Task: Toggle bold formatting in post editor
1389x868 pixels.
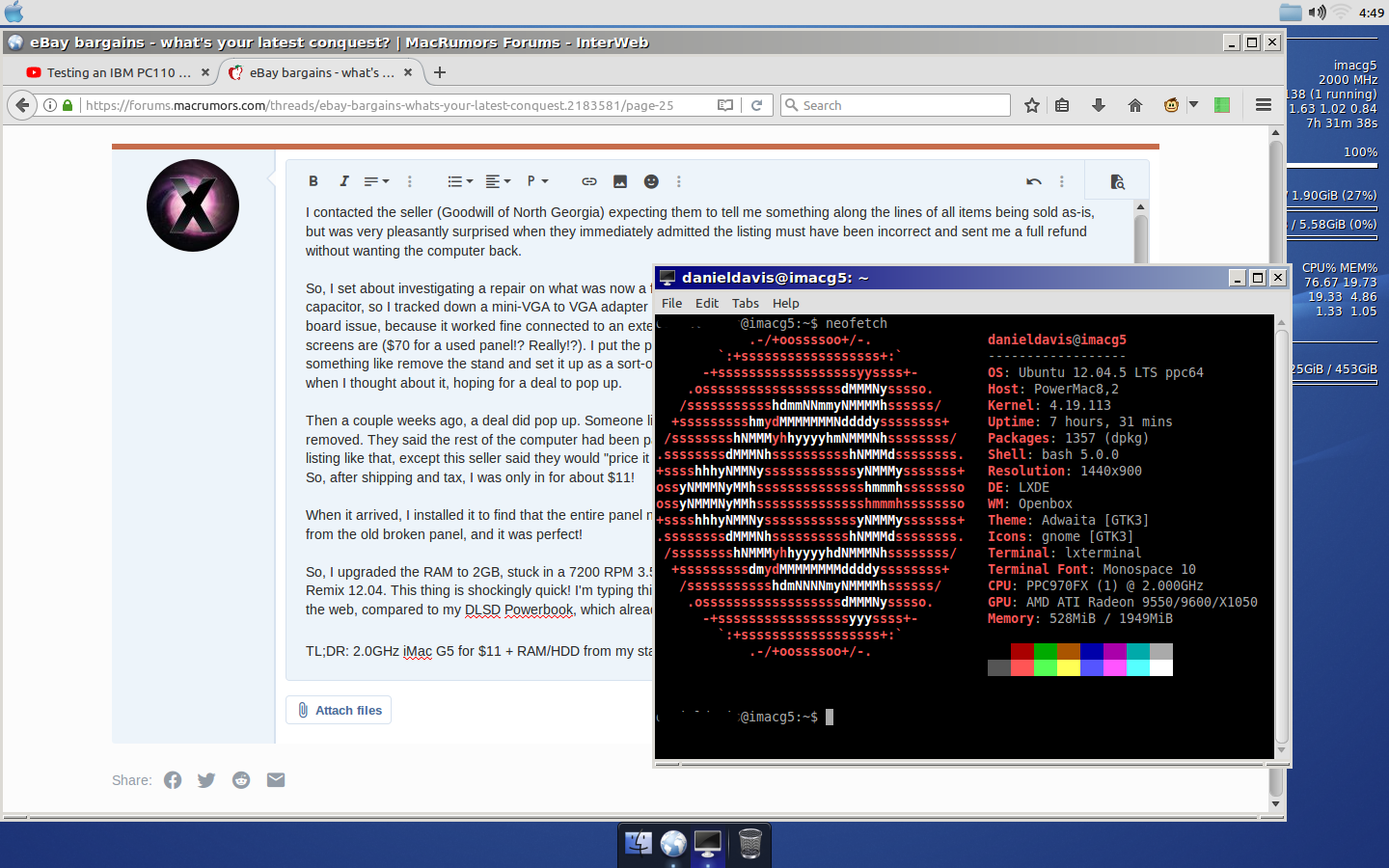Action: click(x=313, y=181)
